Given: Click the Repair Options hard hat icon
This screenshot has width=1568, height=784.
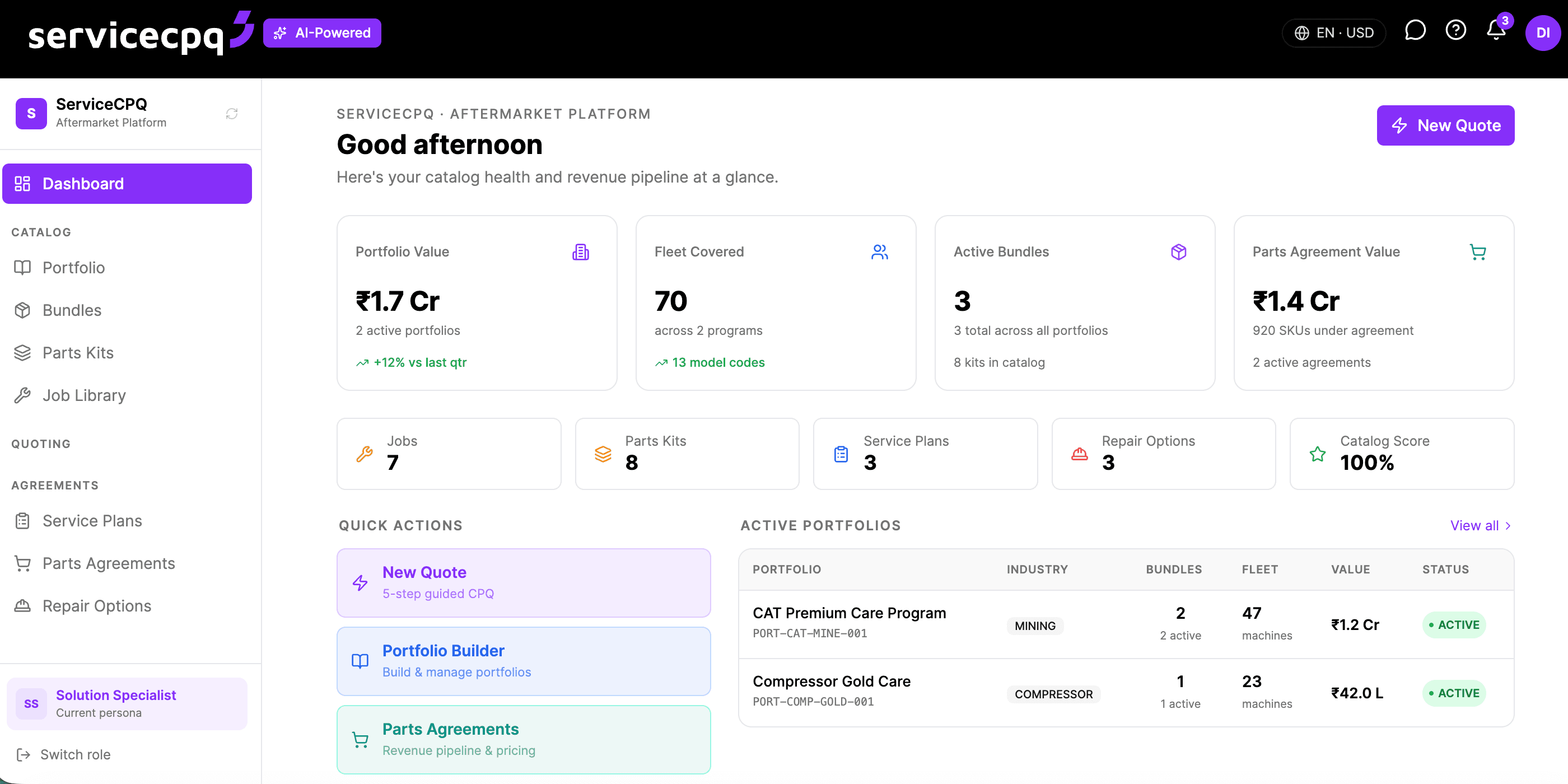Looking at the screenshot, I should [1079, 454].
